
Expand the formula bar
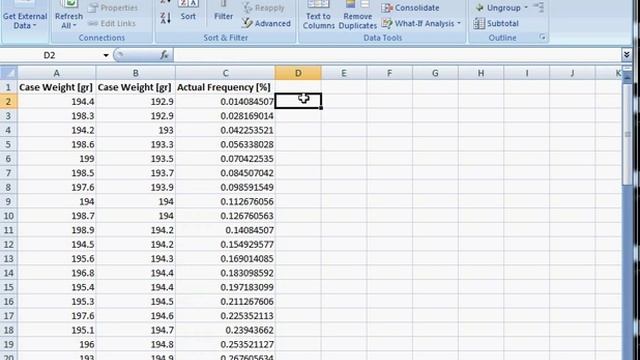(627, 55)
